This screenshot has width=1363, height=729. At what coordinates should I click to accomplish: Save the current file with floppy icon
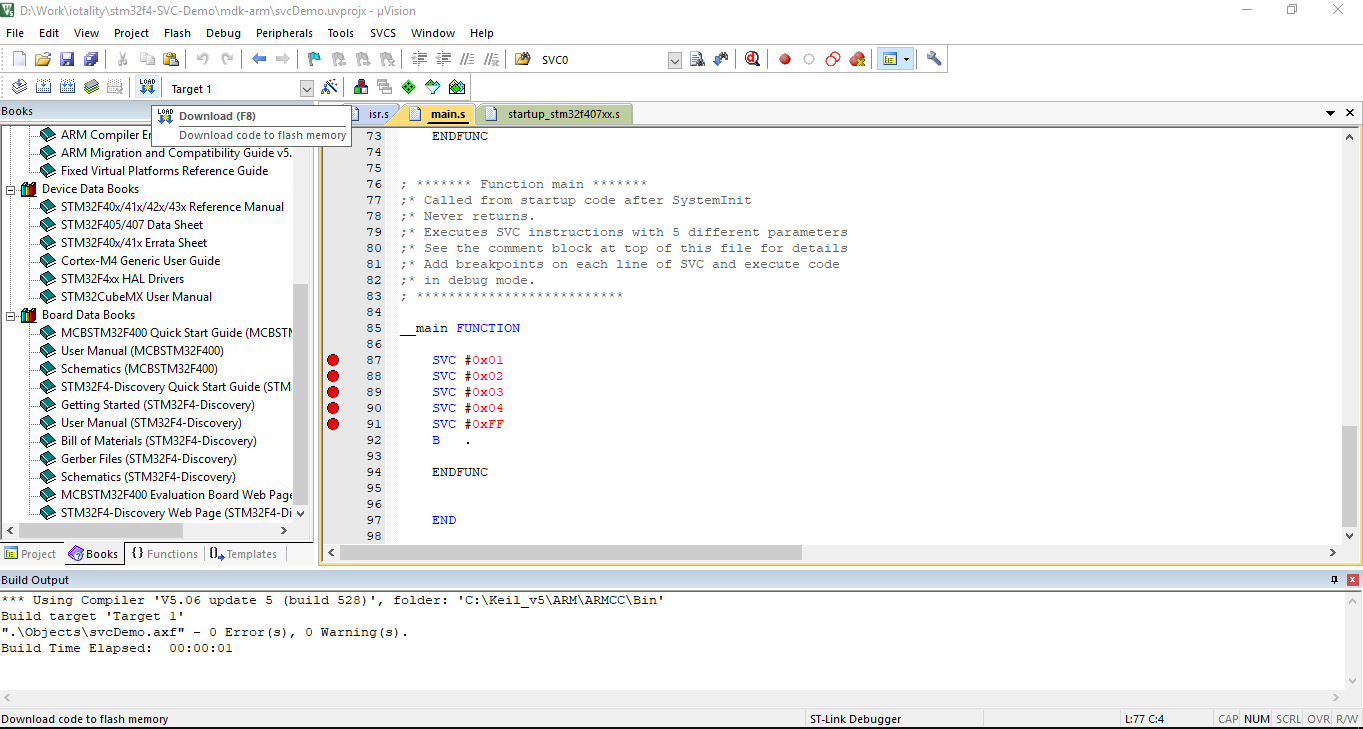click(67, 60)
